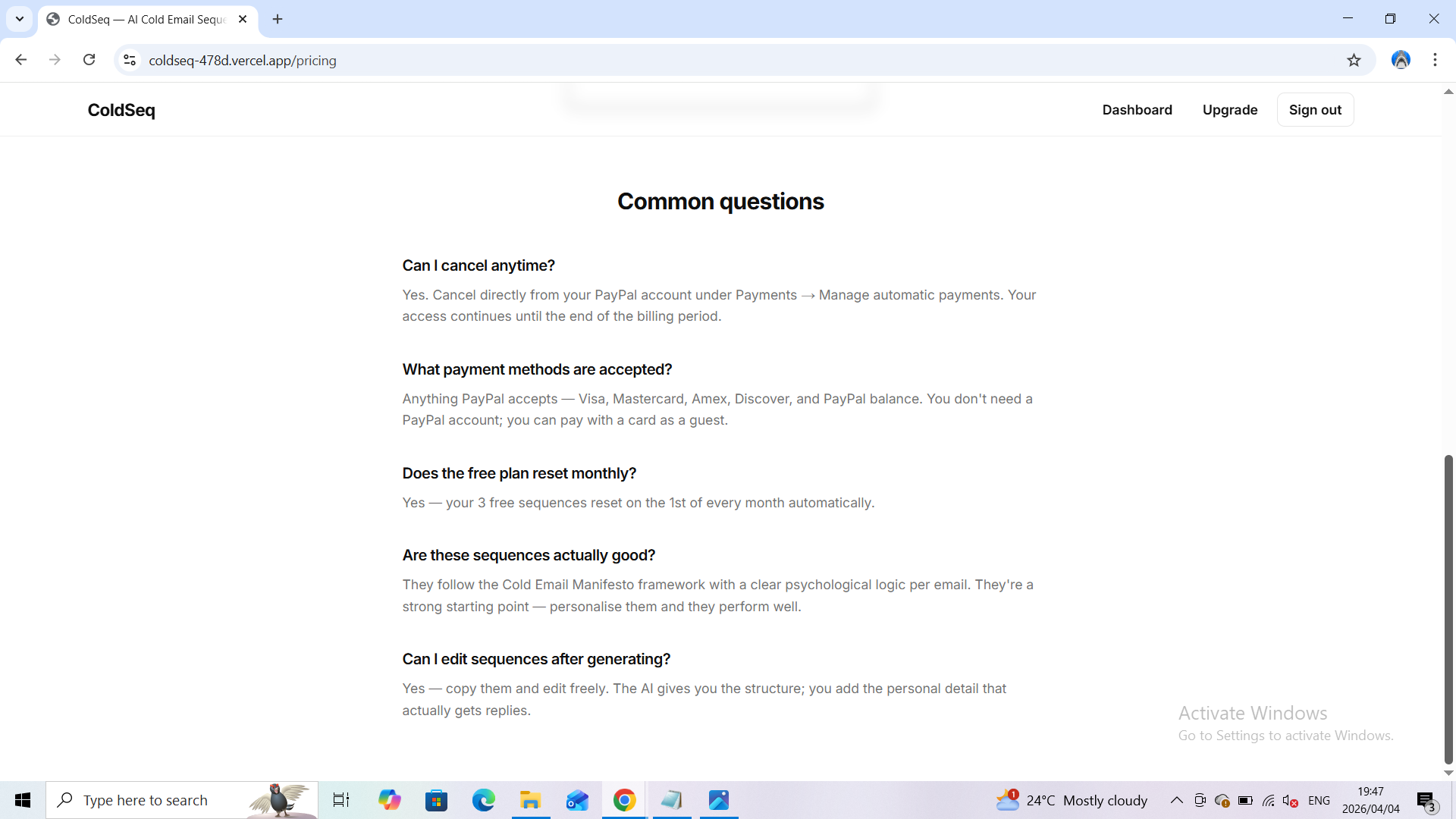Open the site information icon in address bar

pos(130,60)
